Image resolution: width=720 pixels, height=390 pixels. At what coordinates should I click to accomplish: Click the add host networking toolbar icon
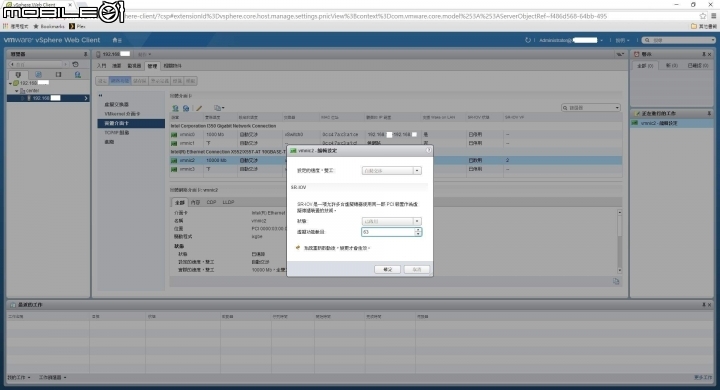coord(175,108)
